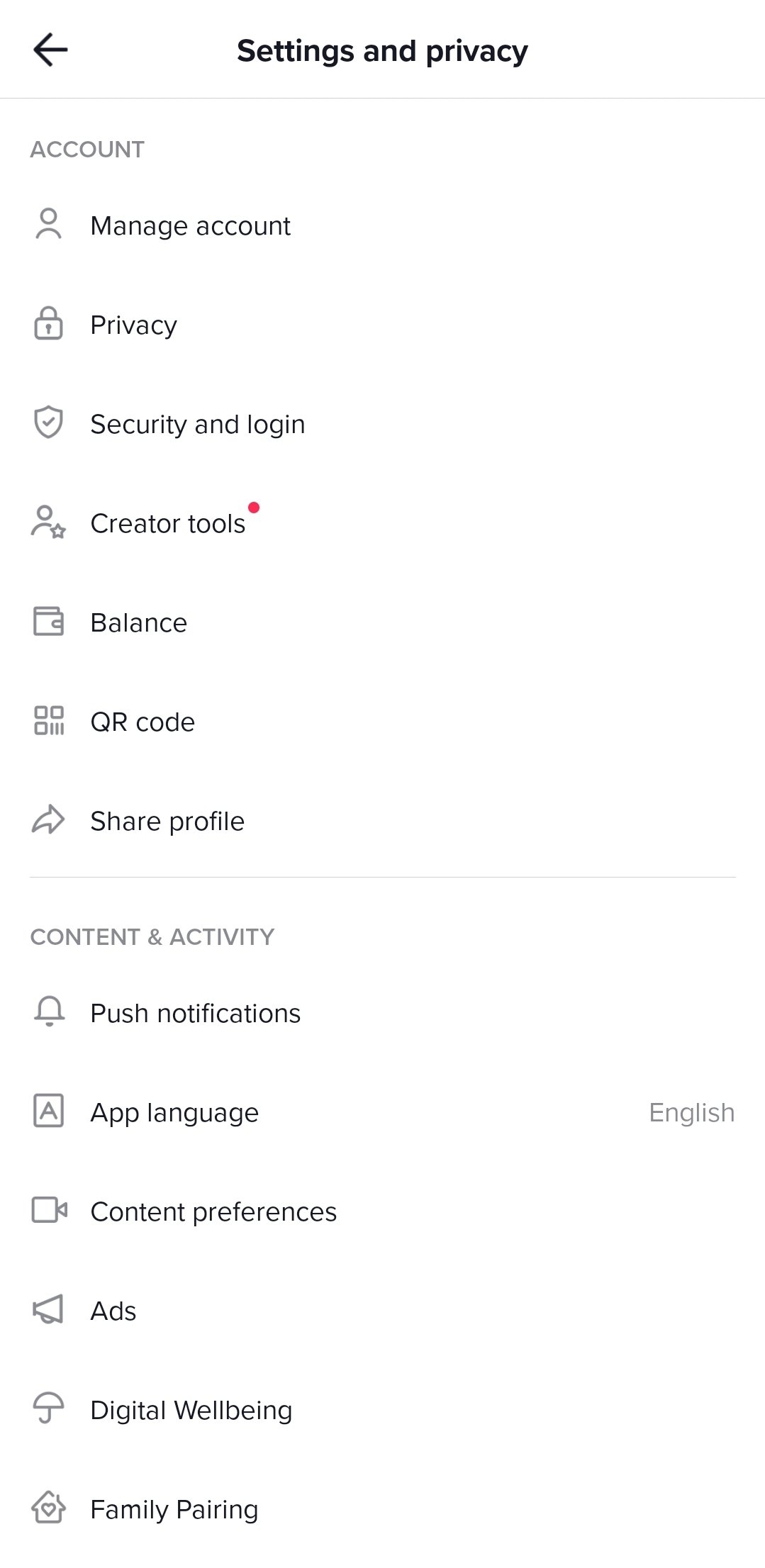Image resolution: width=765 pixels, height=1568 pixels.
Task: Open Security and login settings
Action: pos(197,425)
